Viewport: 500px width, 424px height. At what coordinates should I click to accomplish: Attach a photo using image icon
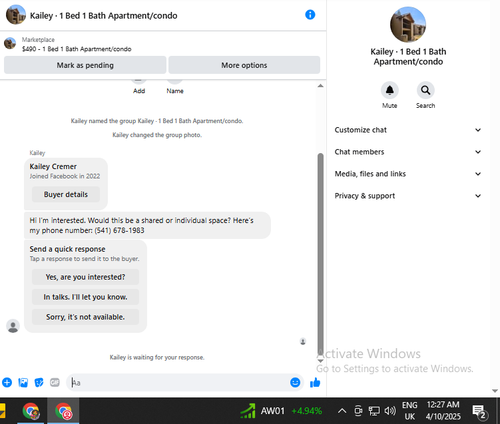click(x=23, y=382)
